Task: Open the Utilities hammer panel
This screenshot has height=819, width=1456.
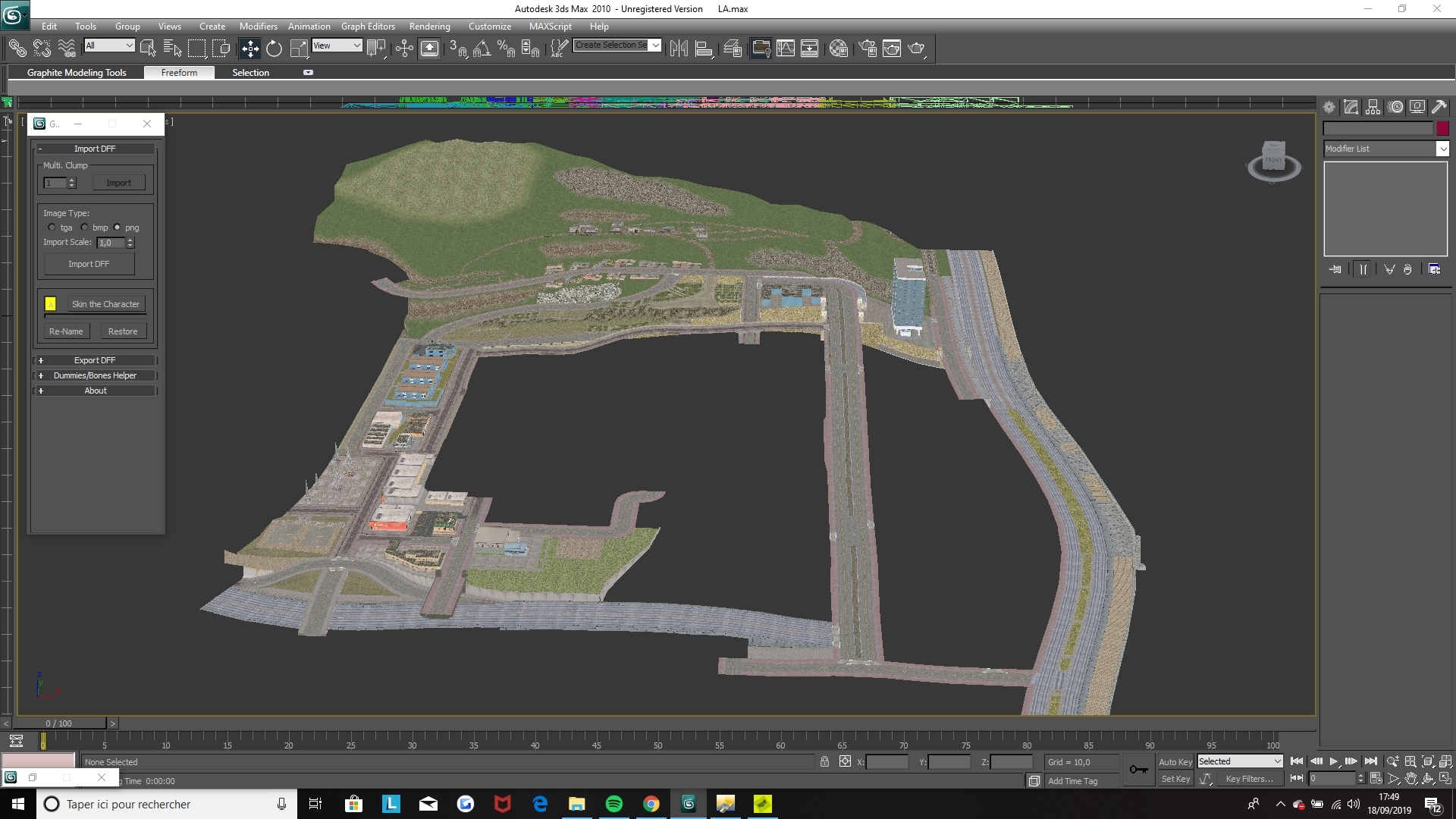Action: tap(1439, 107)
